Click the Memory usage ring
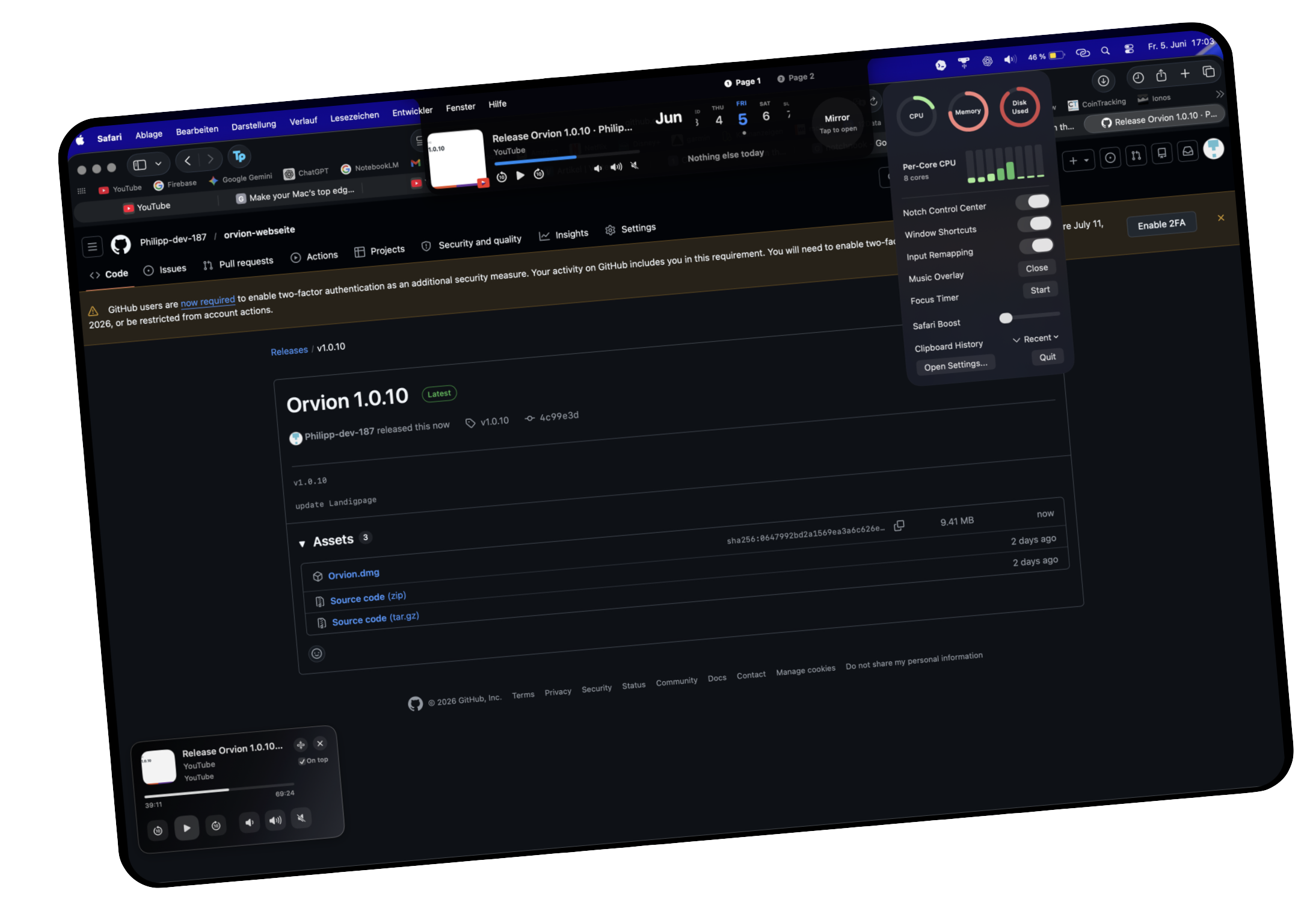This screenshot has width=1316, height=911. tap(968, 111)
